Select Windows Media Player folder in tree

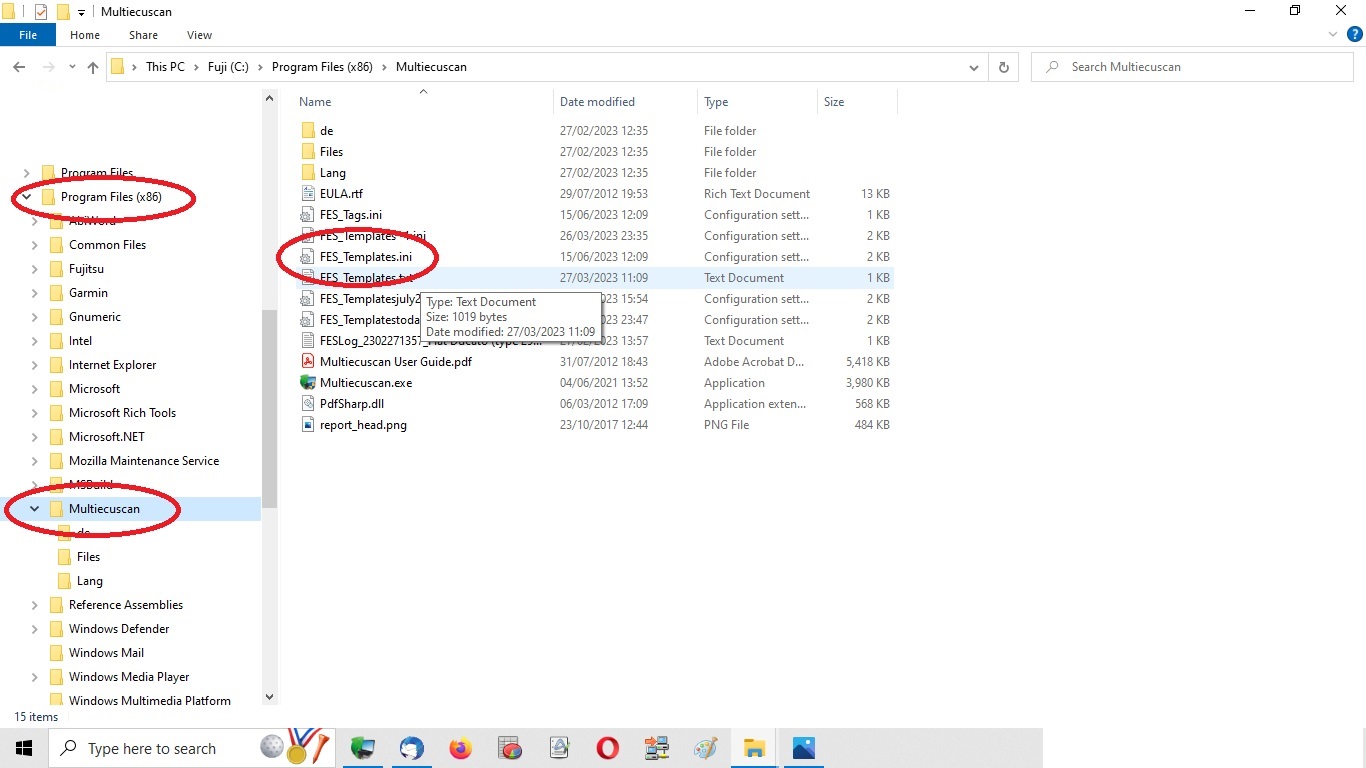tap(129, 677)
